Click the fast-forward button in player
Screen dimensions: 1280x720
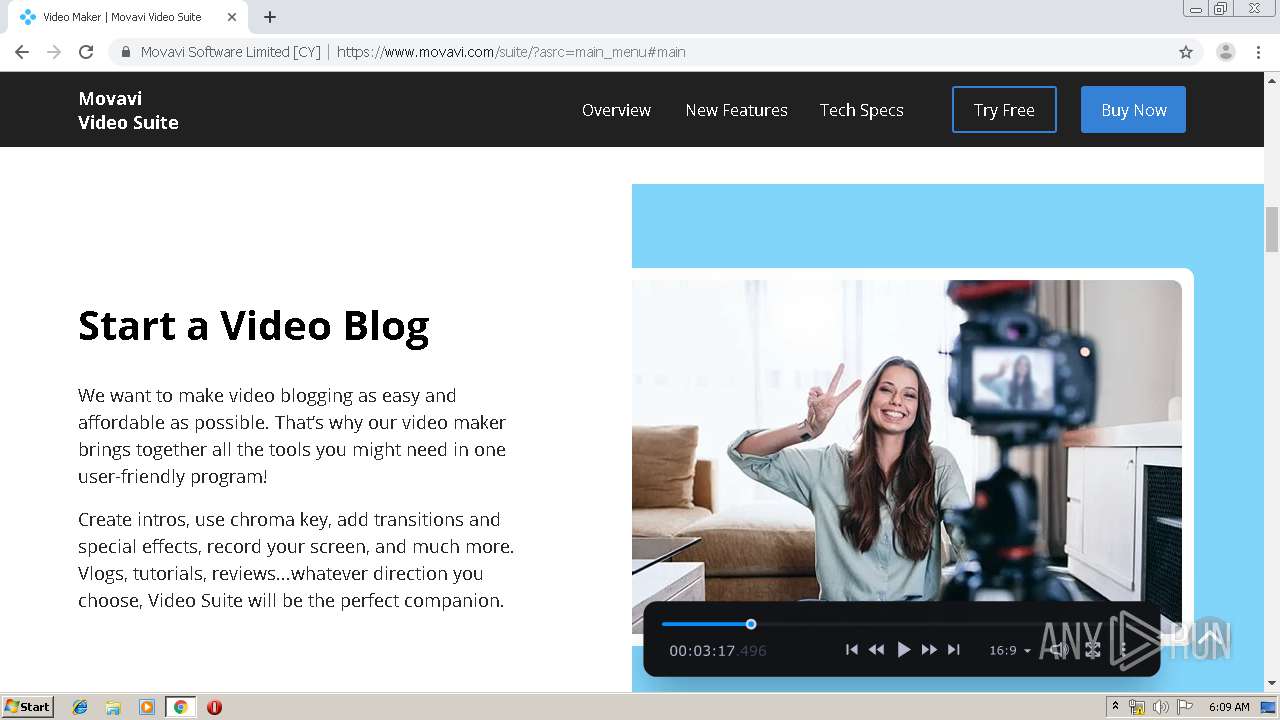pos(929,650)
